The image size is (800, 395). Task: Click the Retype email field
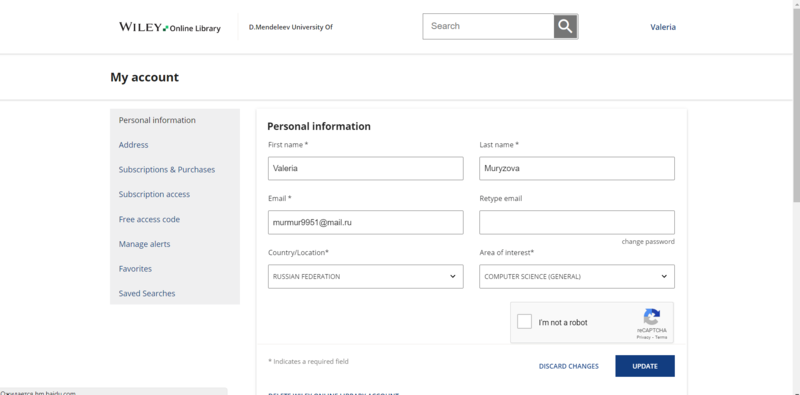click(x=577, y=223)
